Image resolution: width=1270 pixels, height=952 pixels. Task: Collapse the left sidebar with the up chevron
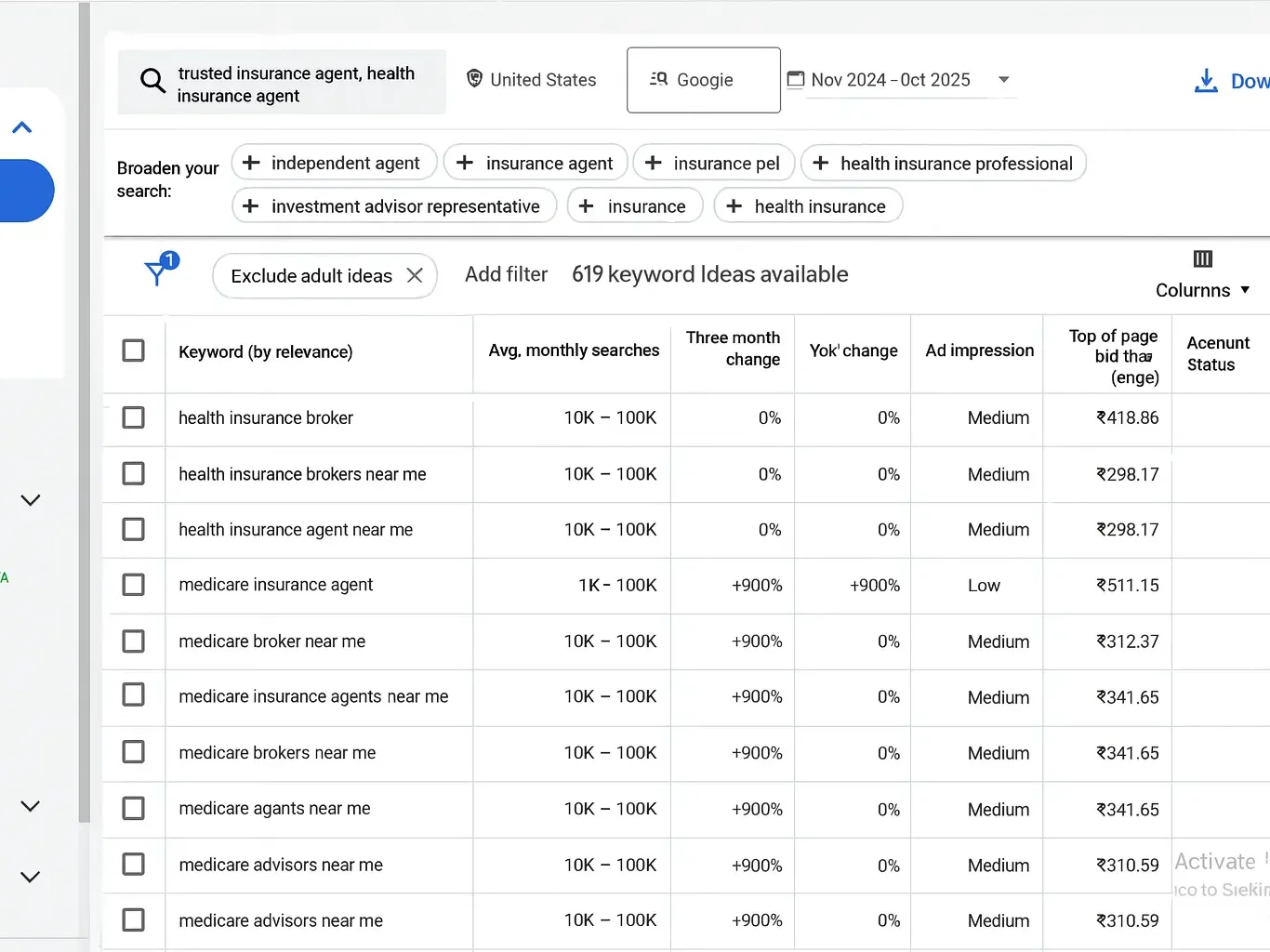click(21, 126)
